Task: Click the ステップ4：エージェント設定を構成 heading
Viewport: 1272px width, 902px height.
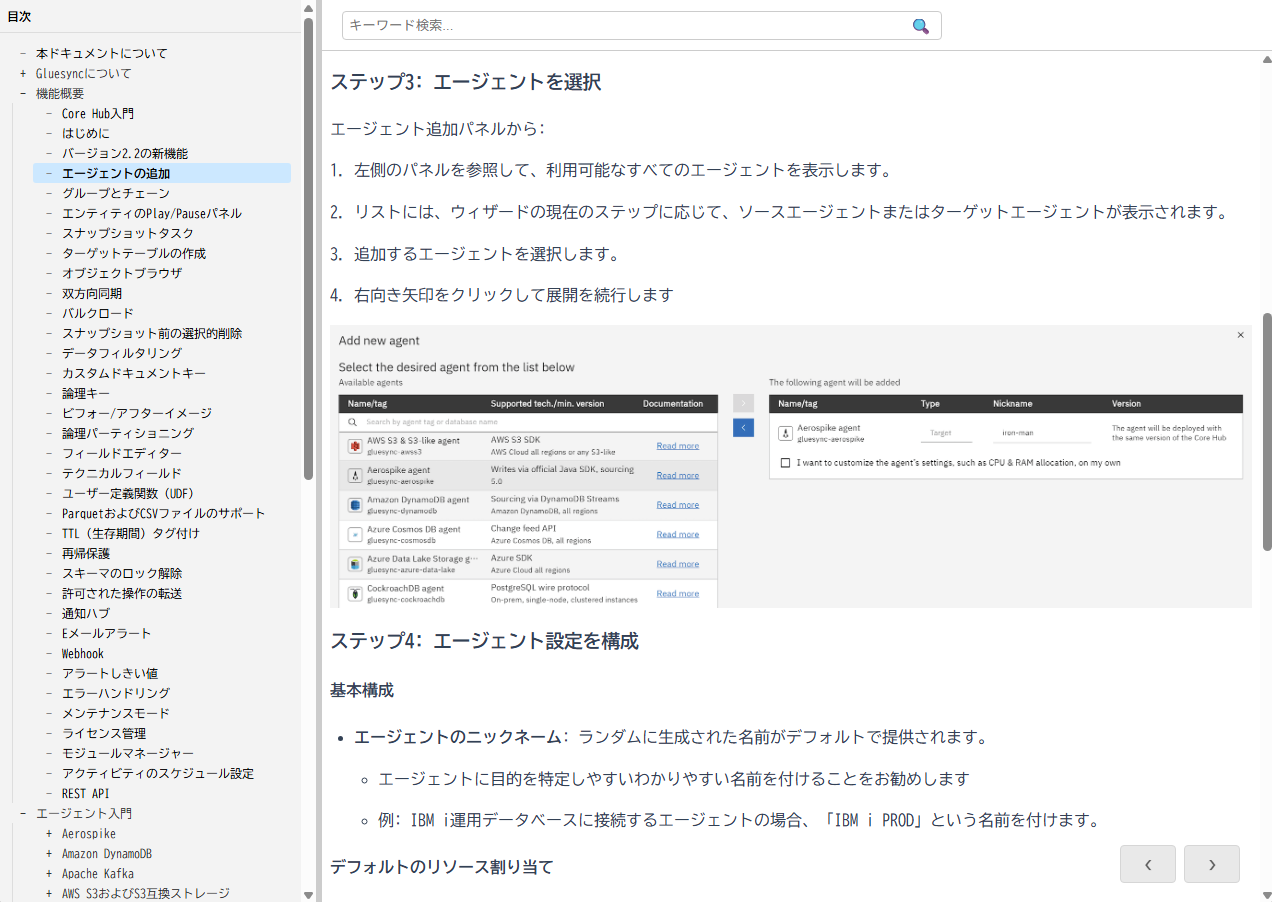Action: 484,641
